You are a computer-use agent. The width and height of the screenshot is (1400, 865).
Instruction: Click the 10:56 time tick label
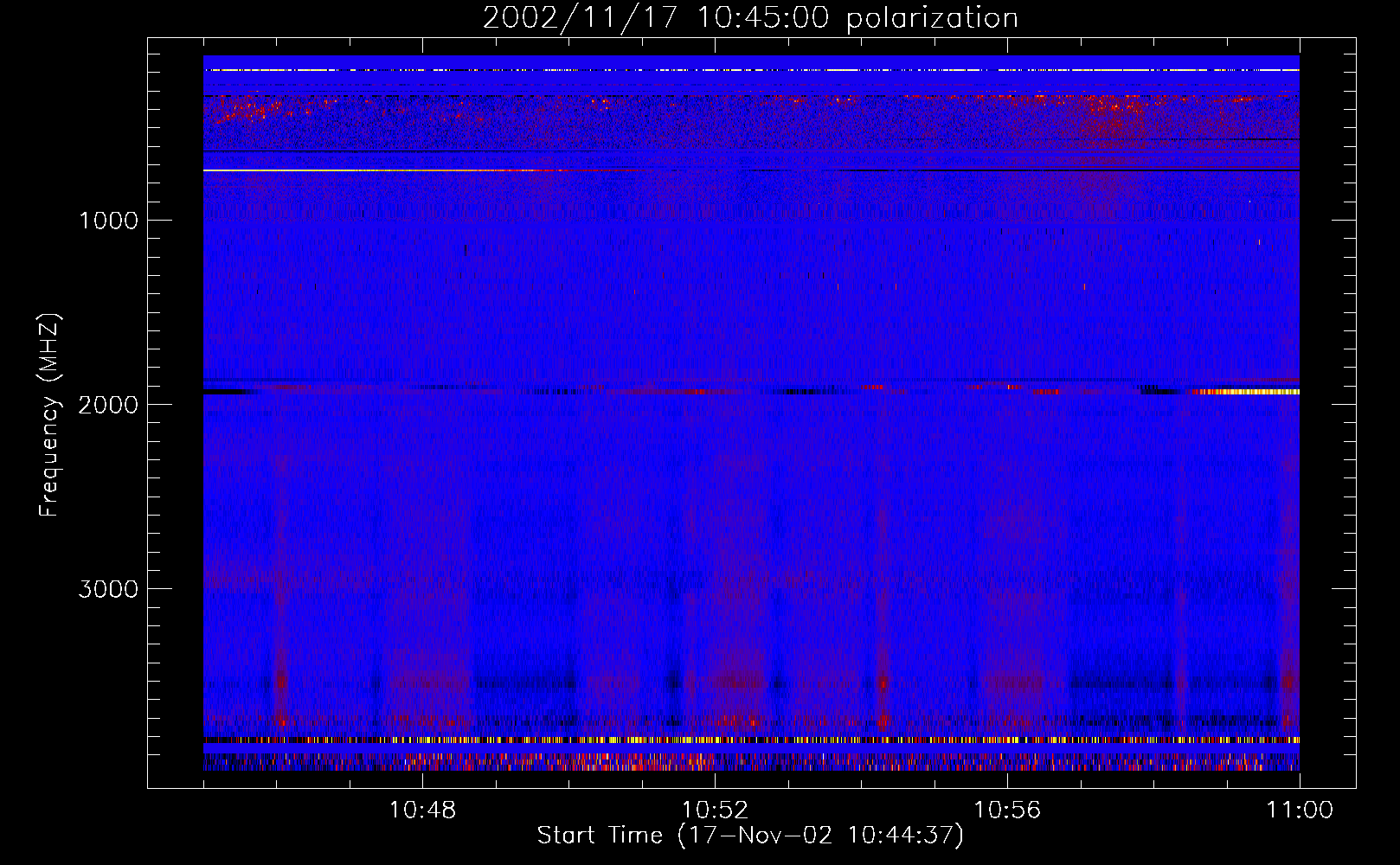click(1007, 811)
